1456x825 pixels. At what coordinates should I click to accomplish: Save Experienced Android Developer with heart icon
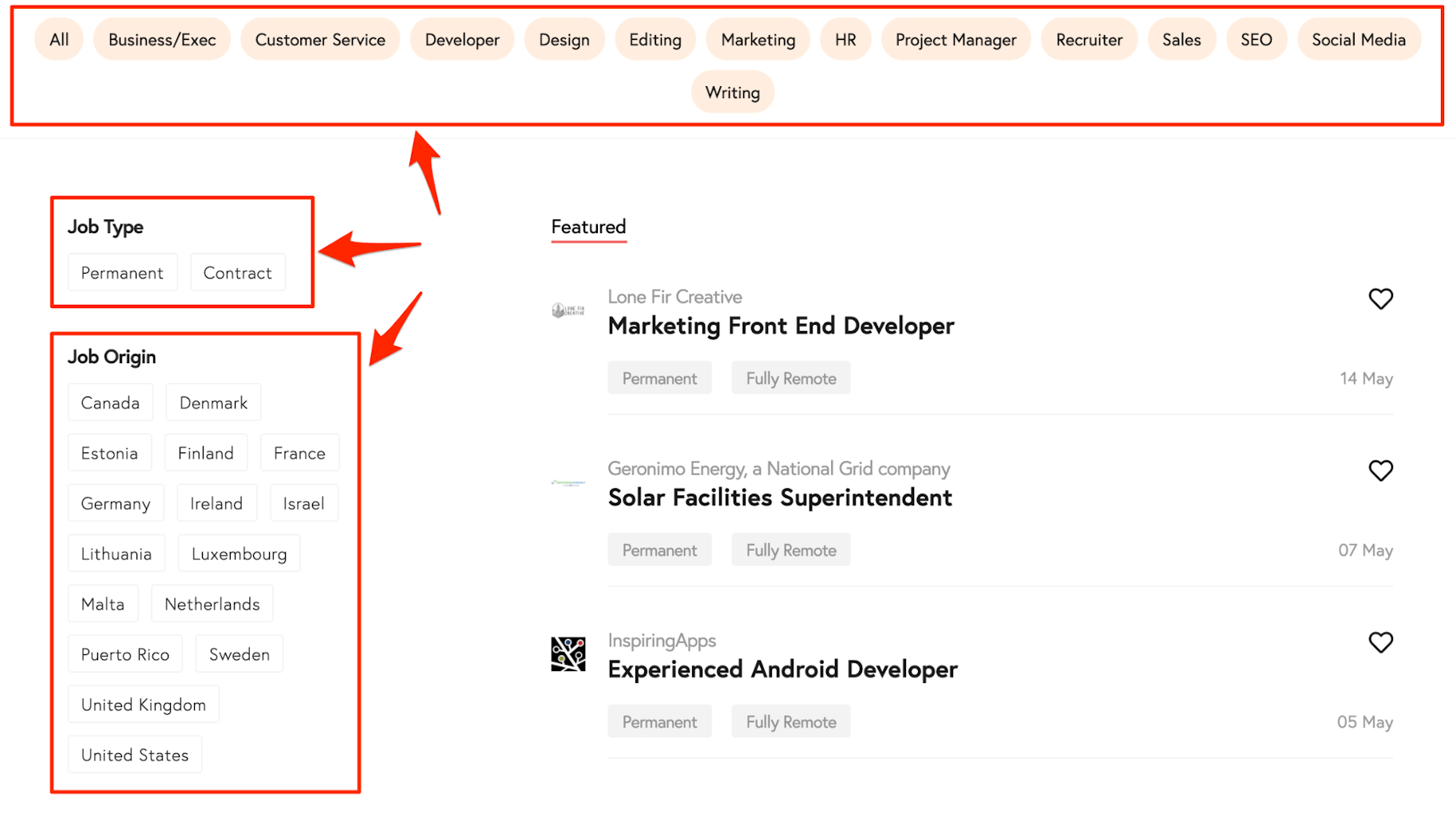pos(1380,642)
